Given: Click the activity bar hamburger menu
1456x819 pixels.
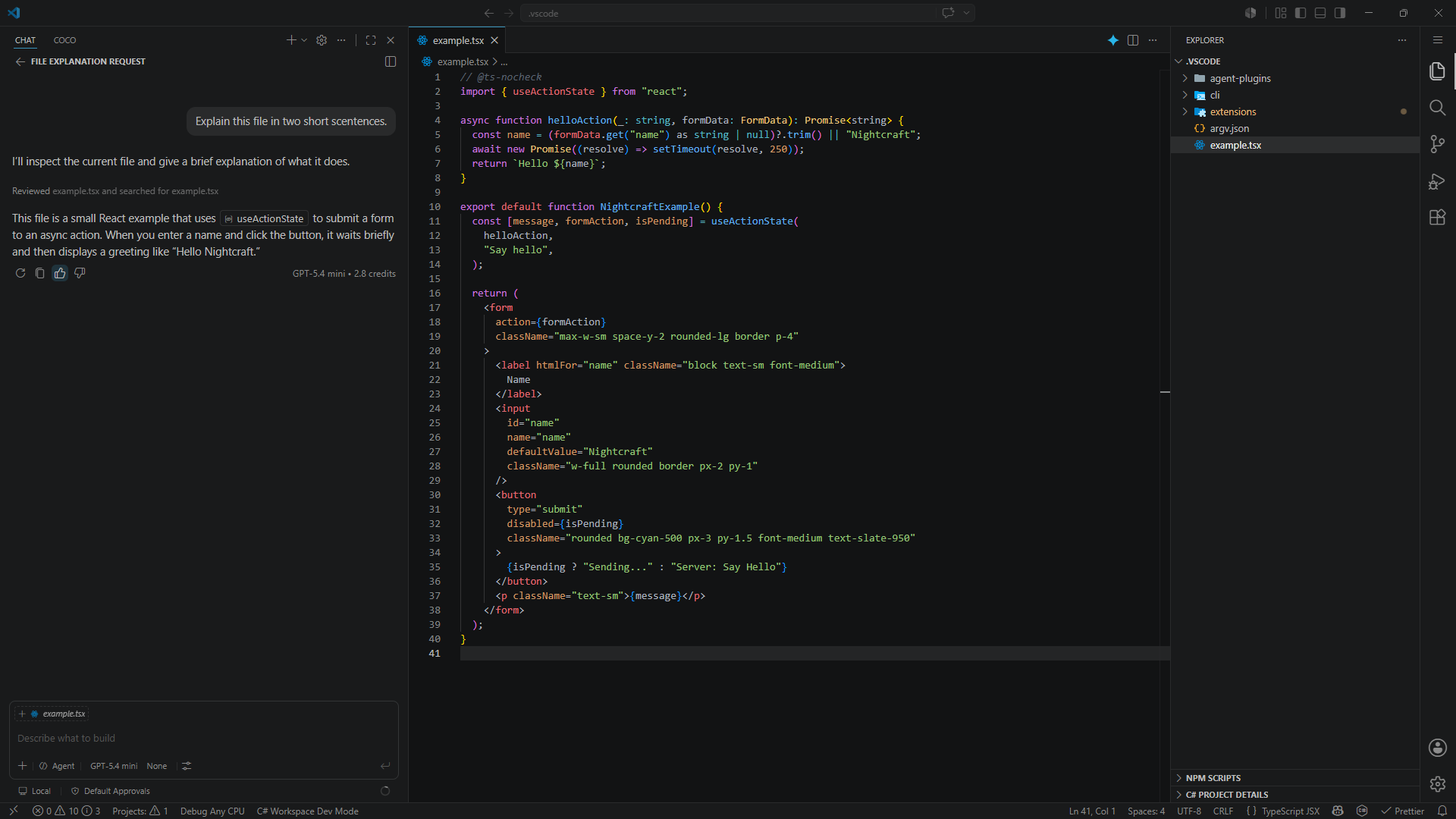Looking at the screenshot, I should pyautogui.click(x=1437, y=40).
